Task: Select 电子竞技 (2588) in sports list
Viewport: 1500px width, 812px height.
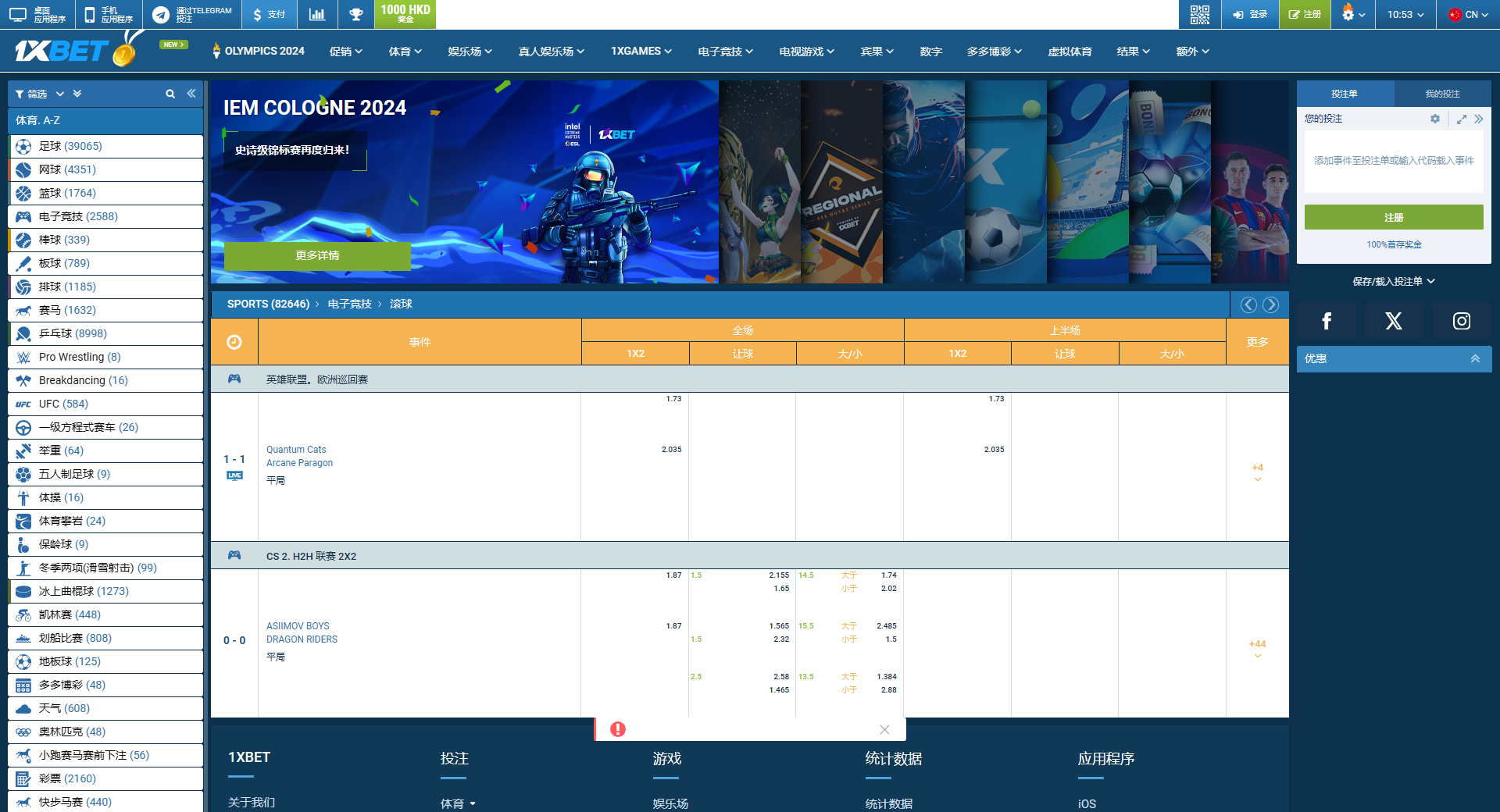Action: [105, 216]
